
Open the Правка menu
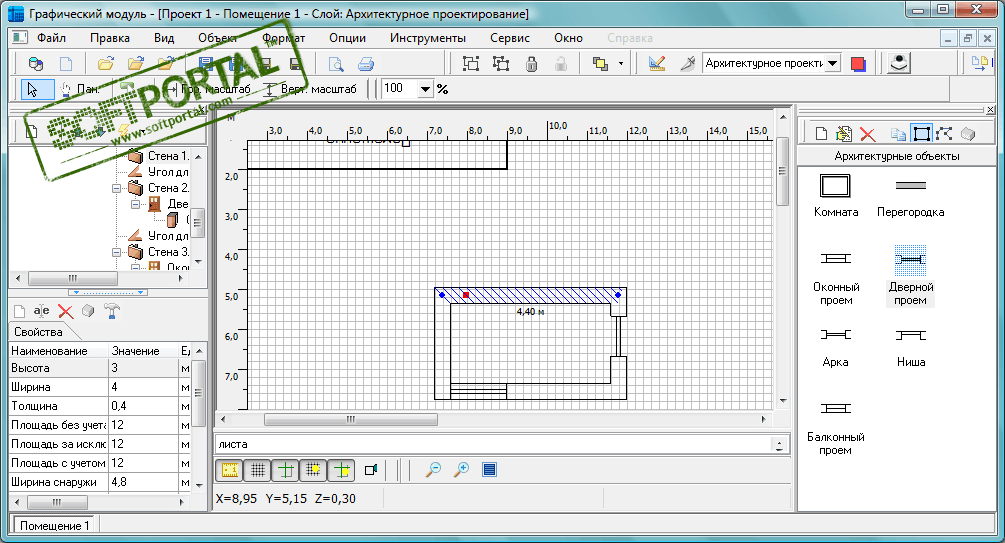click(x=110, y=38)
